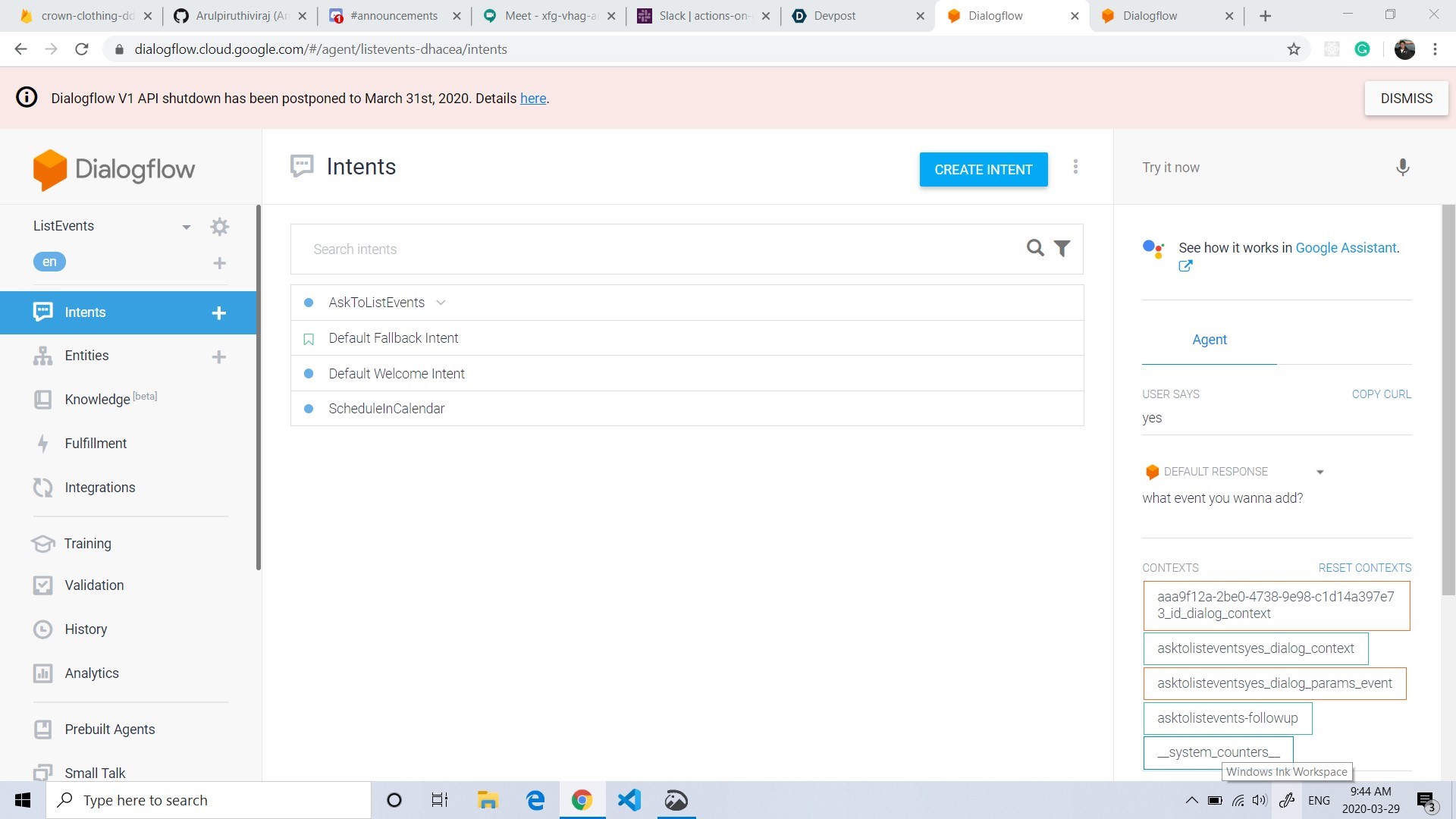Open agent settings gear icon
Screen dimensions: 1456x819
219,227
